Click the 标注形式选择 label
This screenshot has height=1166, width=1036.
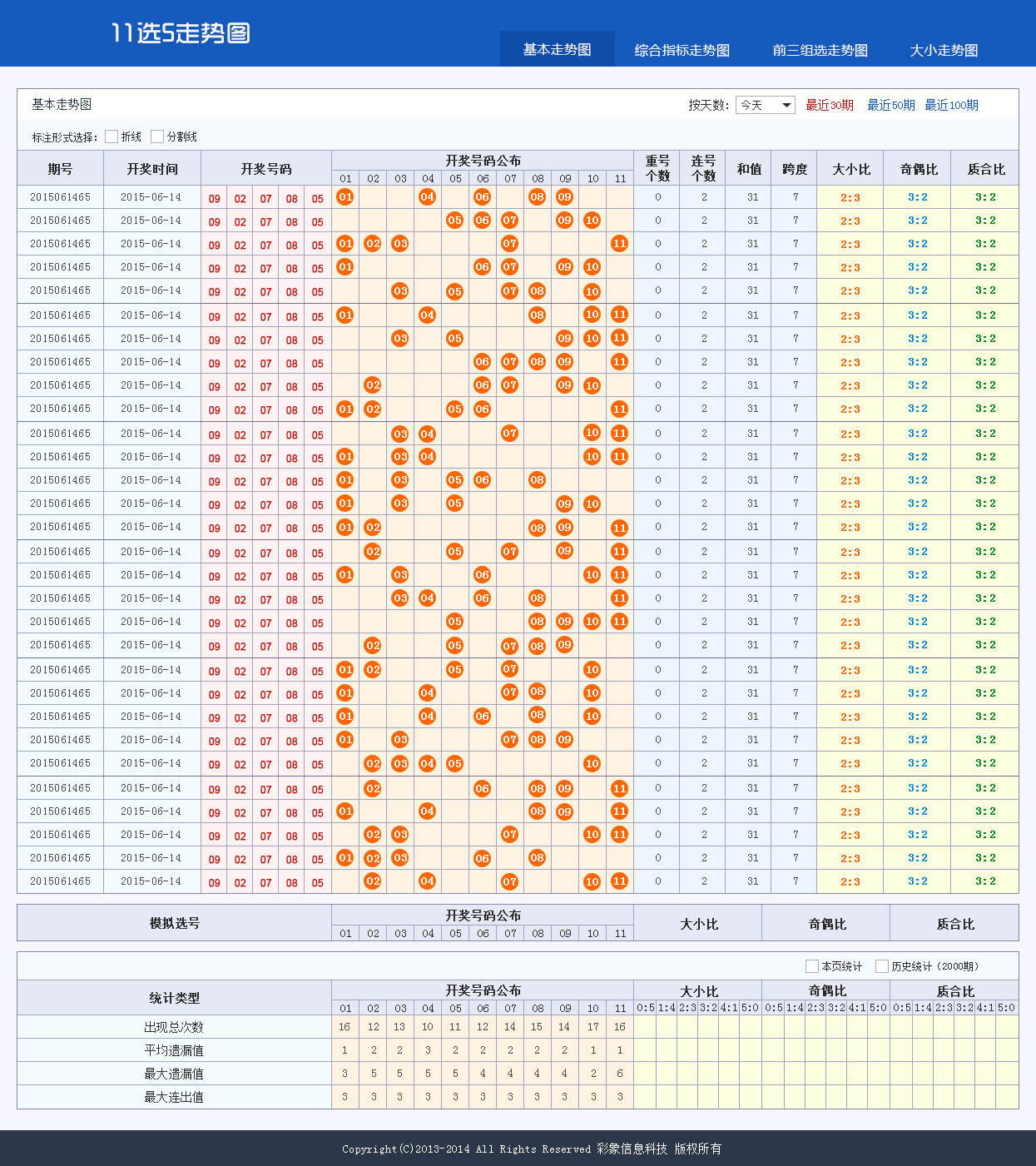[x=65, y=137]
